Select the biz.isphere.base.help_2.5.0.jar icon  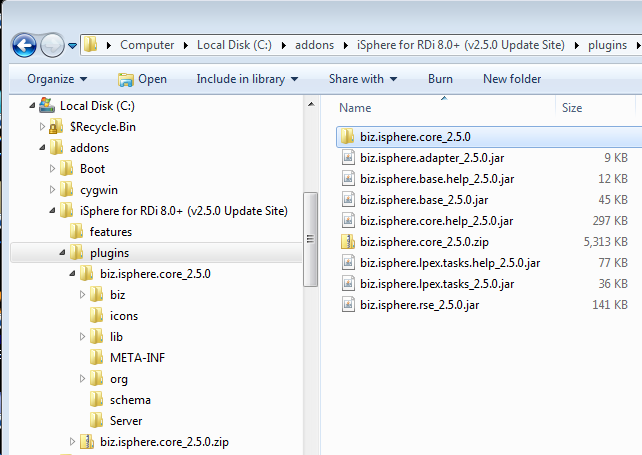348,179
